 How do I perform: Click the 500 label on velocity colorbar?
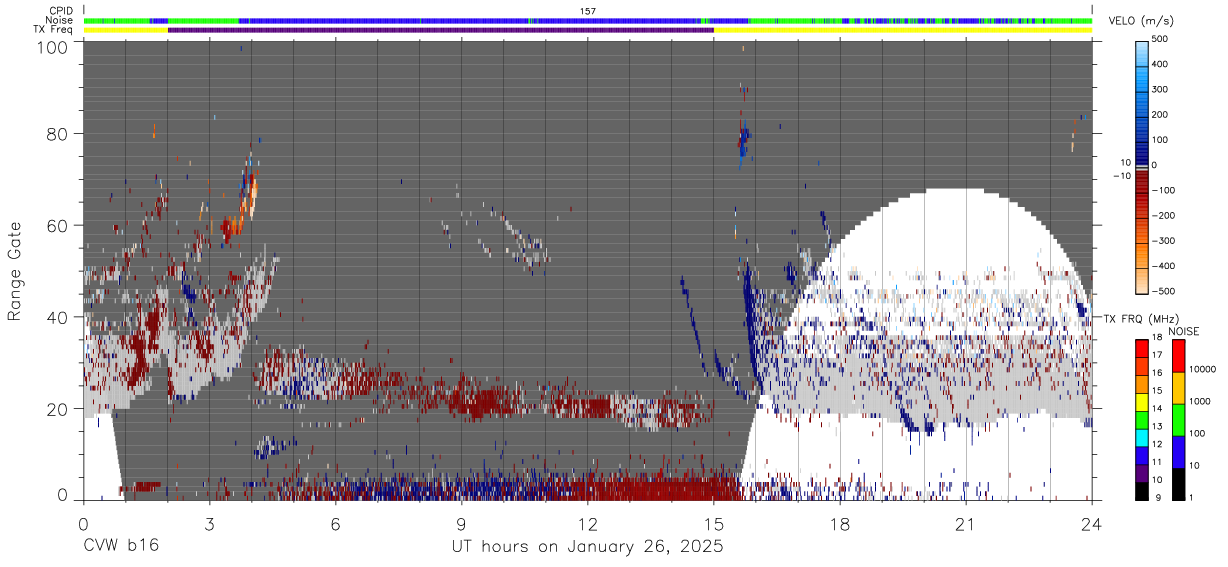tap(1162, 39)
